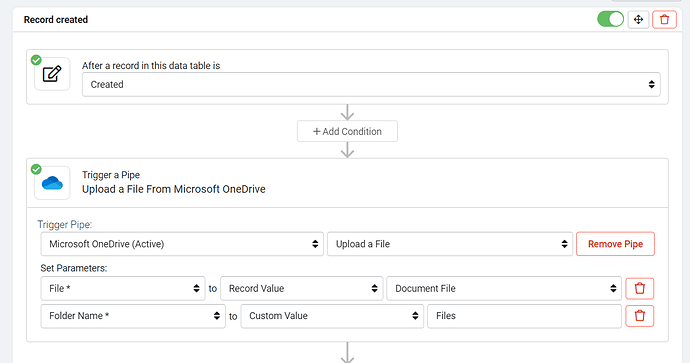This screenshot has width=690, height=363.
Task: Click the Upload a File From Microsoft OneDrive heading
Action: tap(174, 189)
